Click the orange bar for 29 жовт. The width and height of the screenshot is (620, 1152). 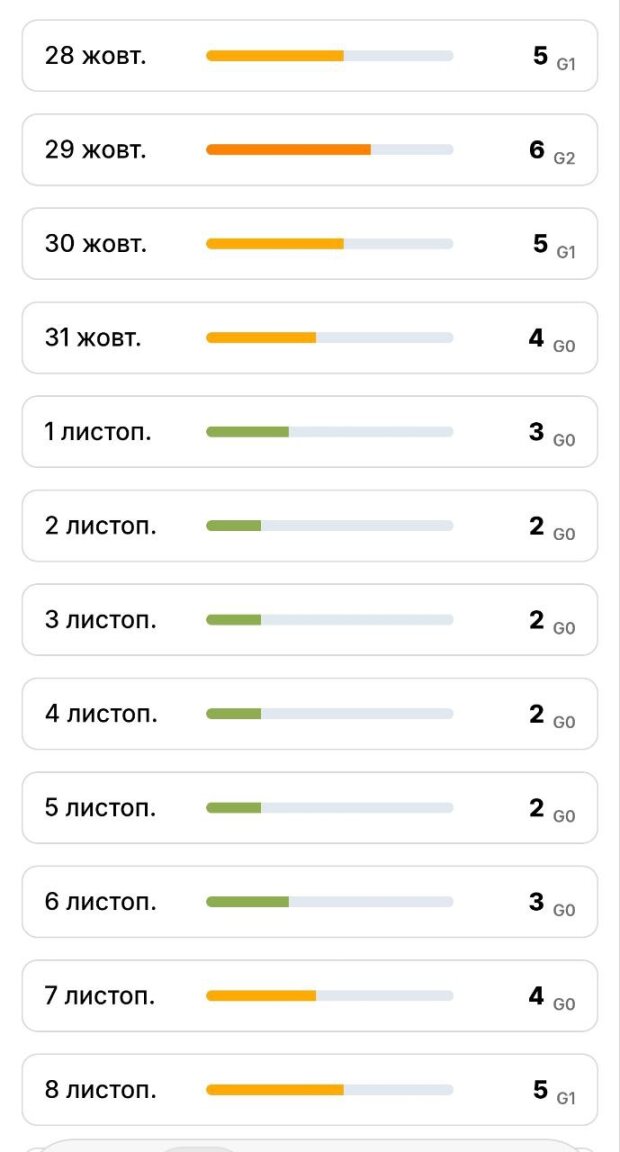(x=288, y=150)
